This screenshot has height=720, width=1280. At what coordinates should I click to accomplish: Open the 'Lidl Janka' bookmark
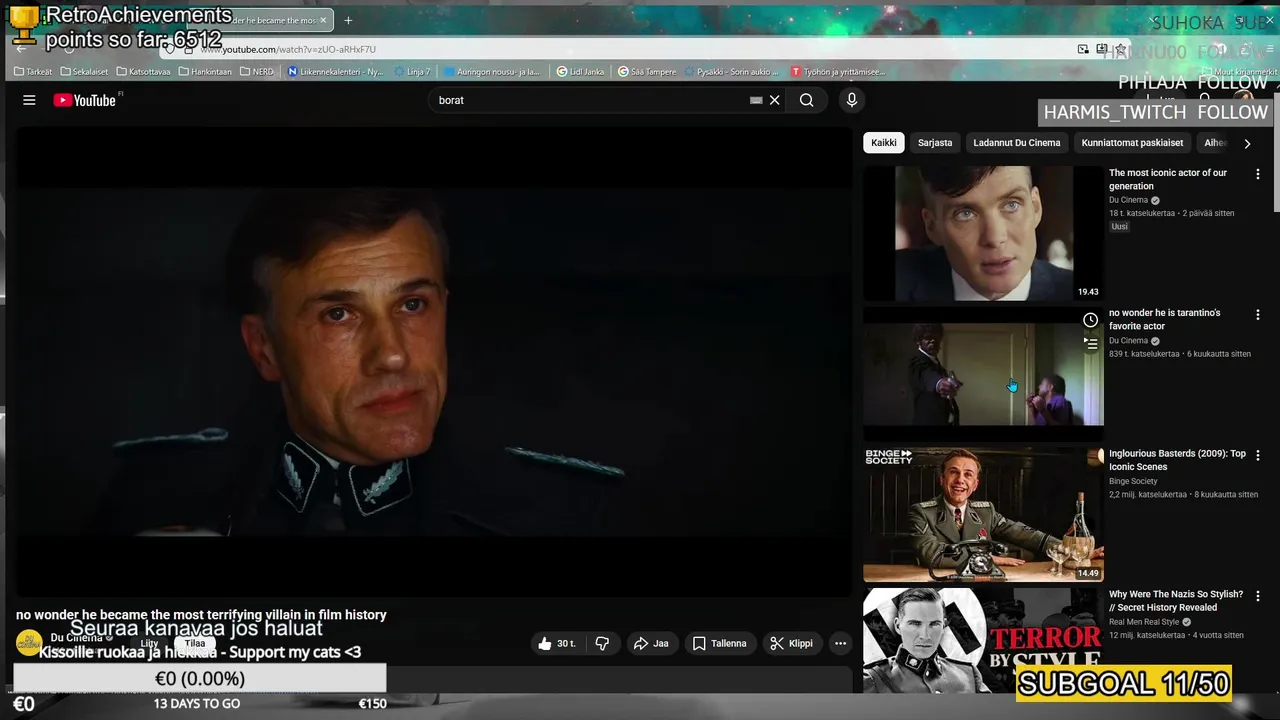[581, 72]
